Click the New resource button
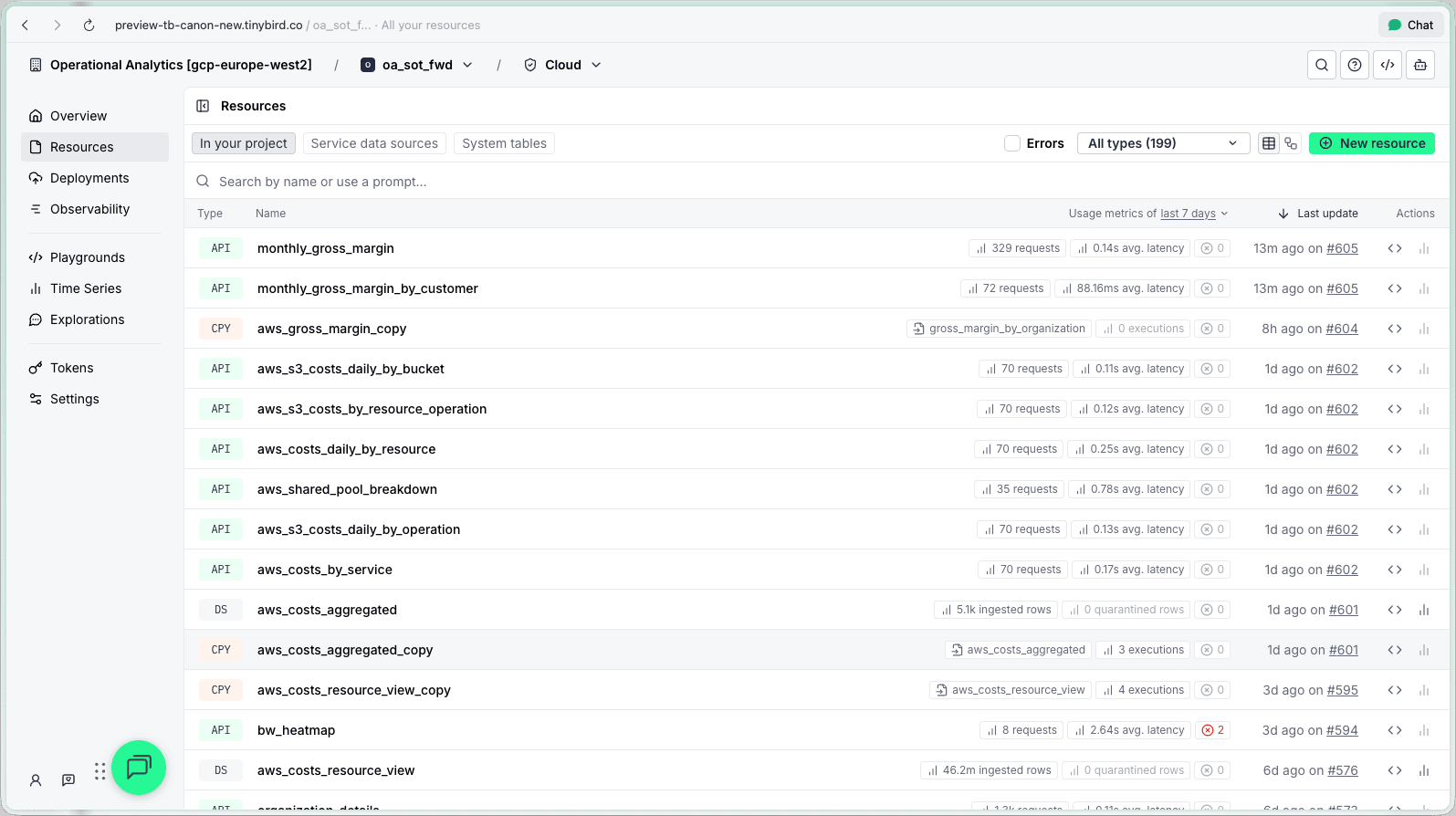 [1372, 143]
